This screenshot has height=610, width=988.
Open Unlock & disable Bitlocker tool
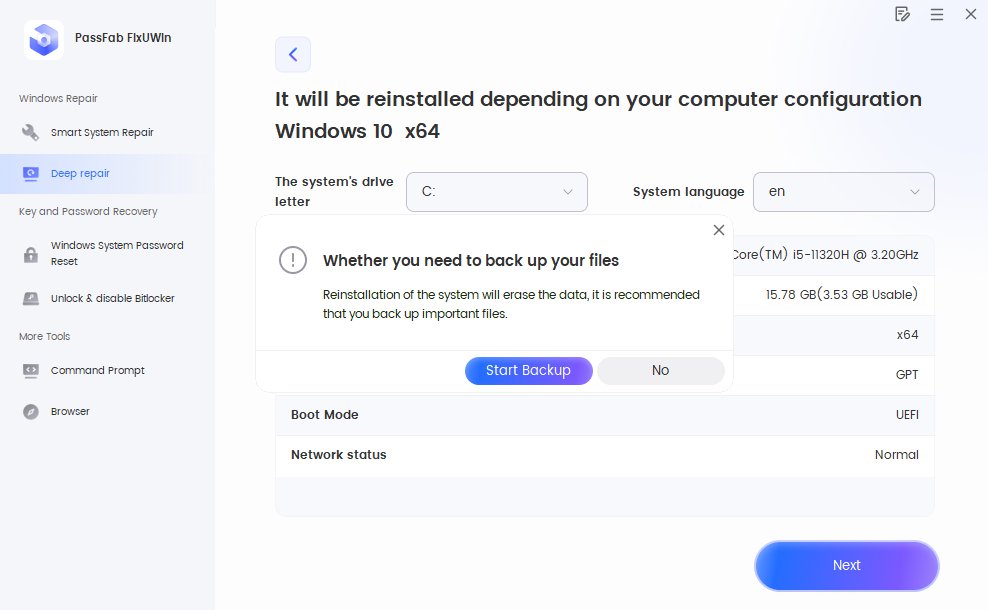click(x=111, y=298)
